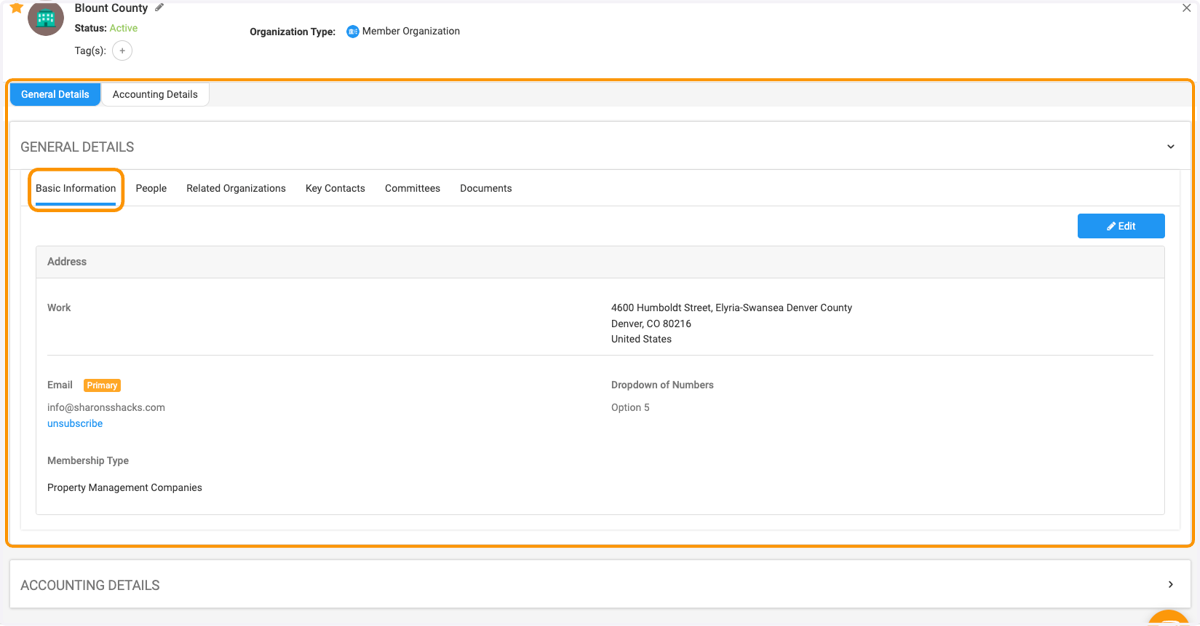
Task: Click the info@sharonsshacks.com email text
Action: point(106,408)
